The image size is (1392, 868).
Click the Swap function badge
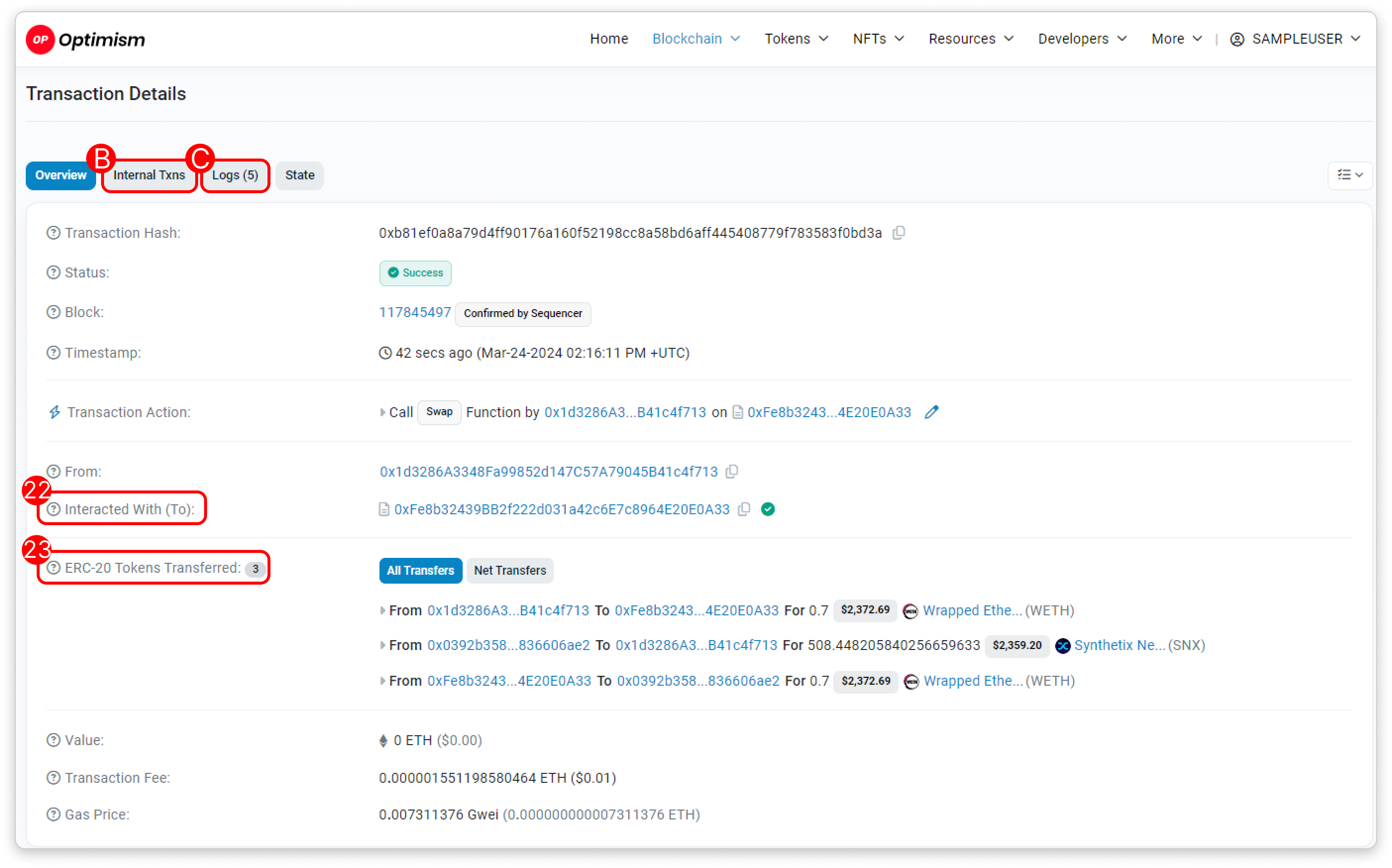point(439,412)
